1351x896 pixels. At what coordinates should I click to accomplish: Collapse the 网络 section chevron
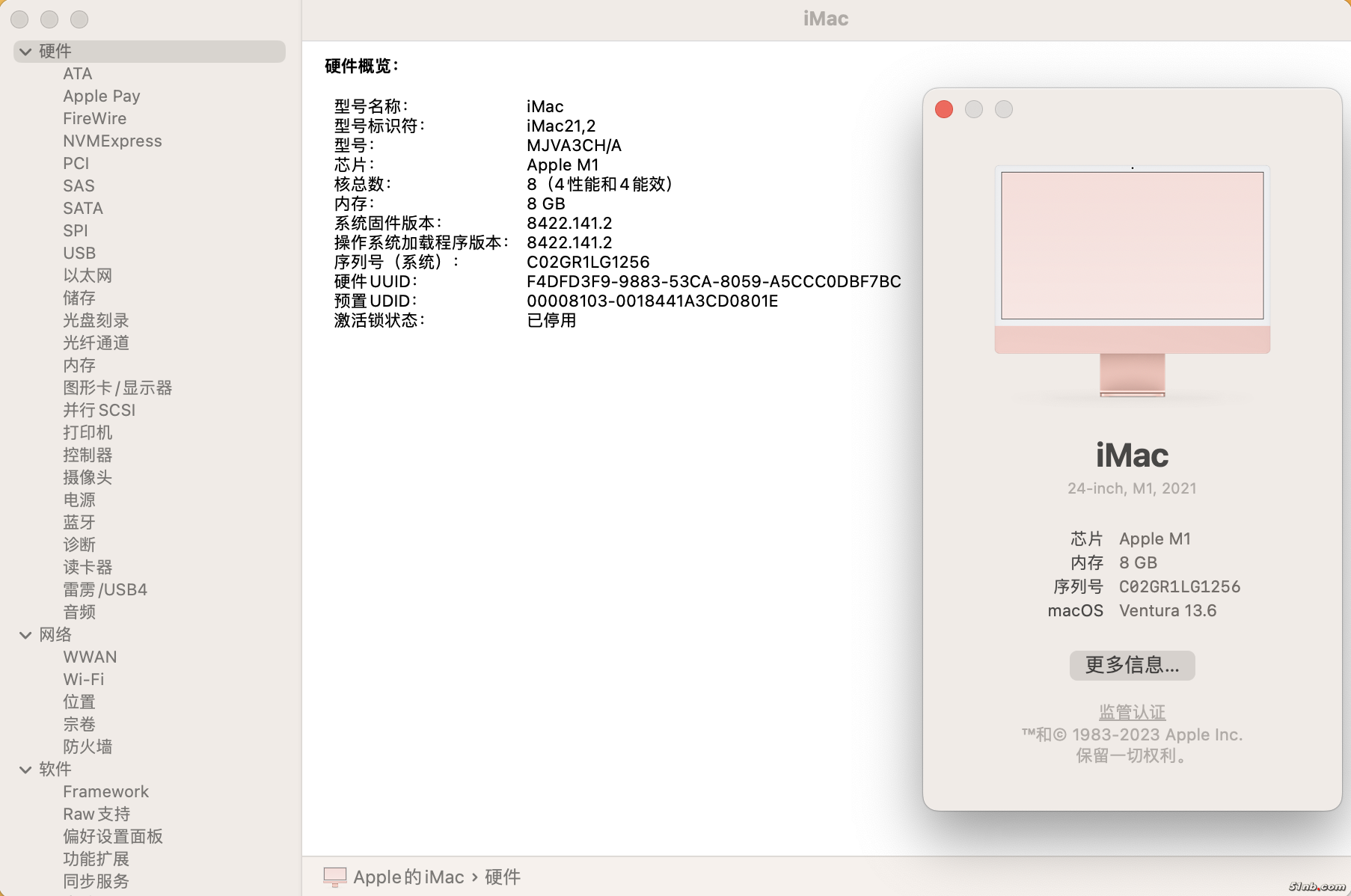click(25, 635)
